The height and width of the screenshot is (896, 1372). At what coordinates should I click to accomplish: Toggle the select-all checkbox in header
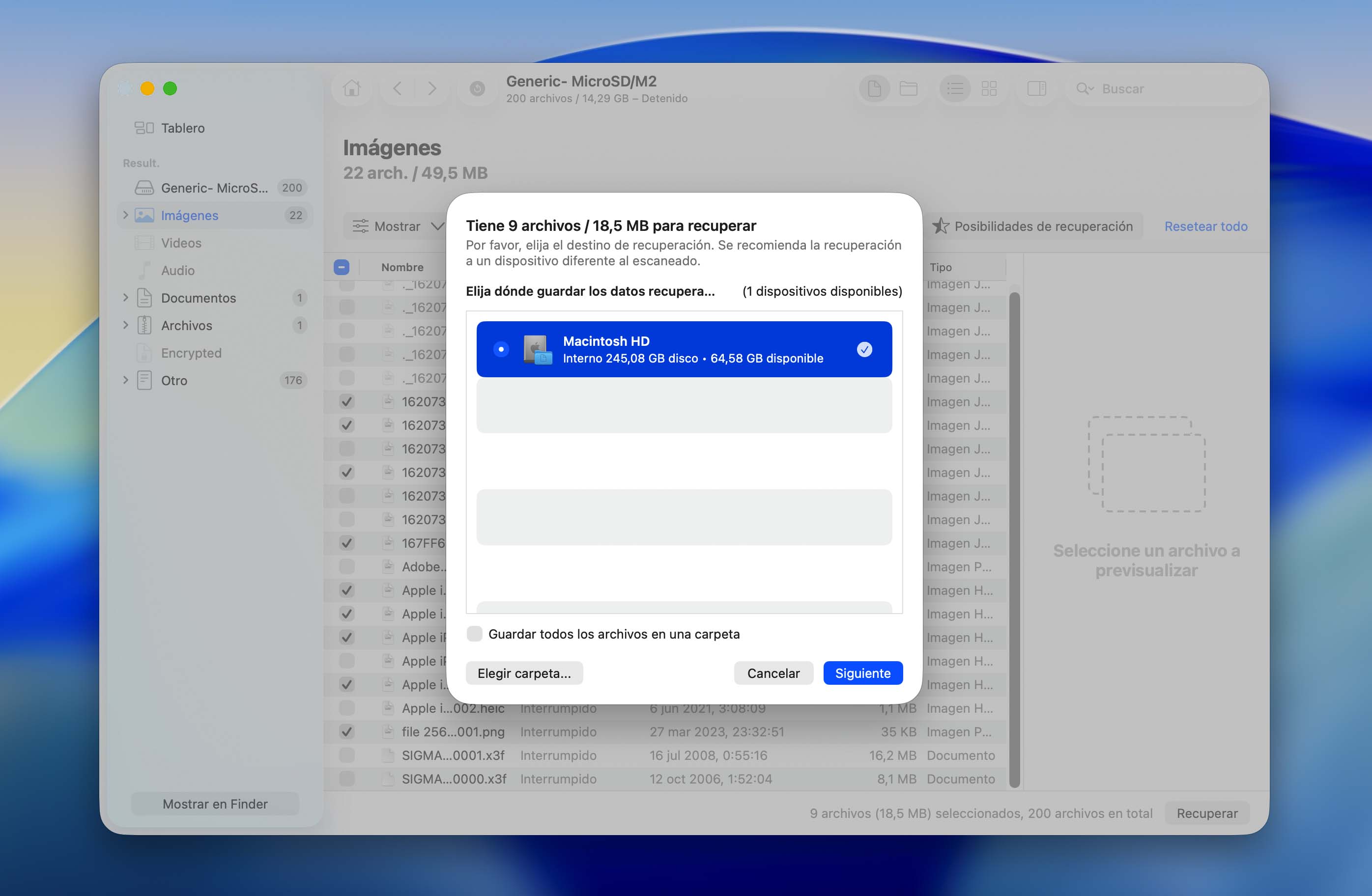341,267
